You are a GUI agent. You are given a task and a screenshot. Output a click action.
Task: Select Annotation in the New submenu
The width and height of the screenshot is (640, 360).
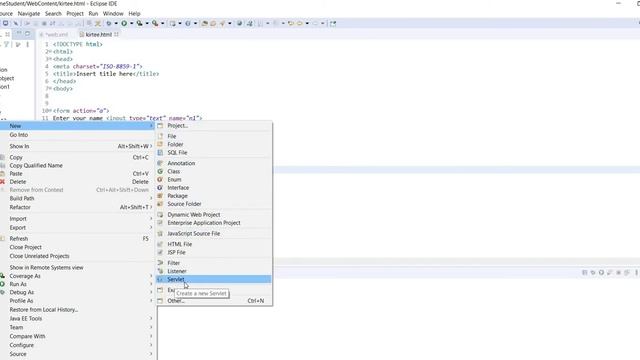[214, 163]
